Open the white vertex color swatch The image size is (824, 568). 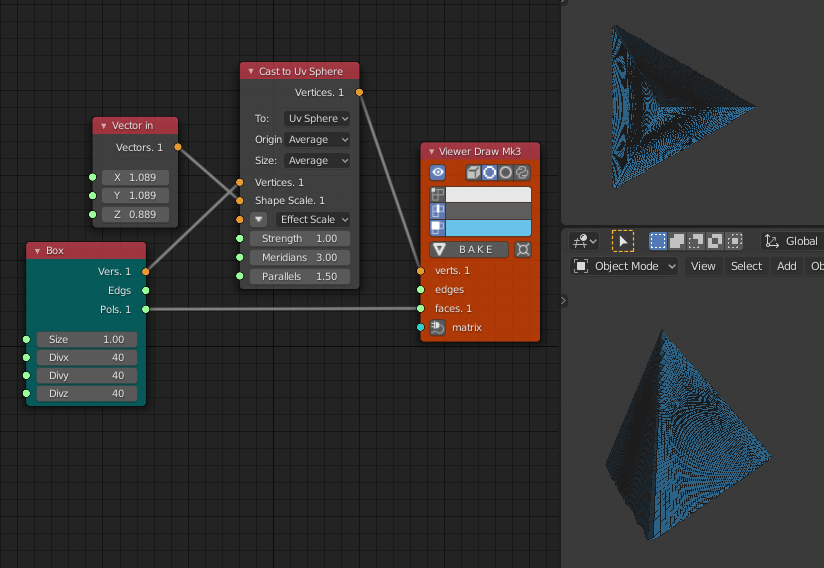488,194
